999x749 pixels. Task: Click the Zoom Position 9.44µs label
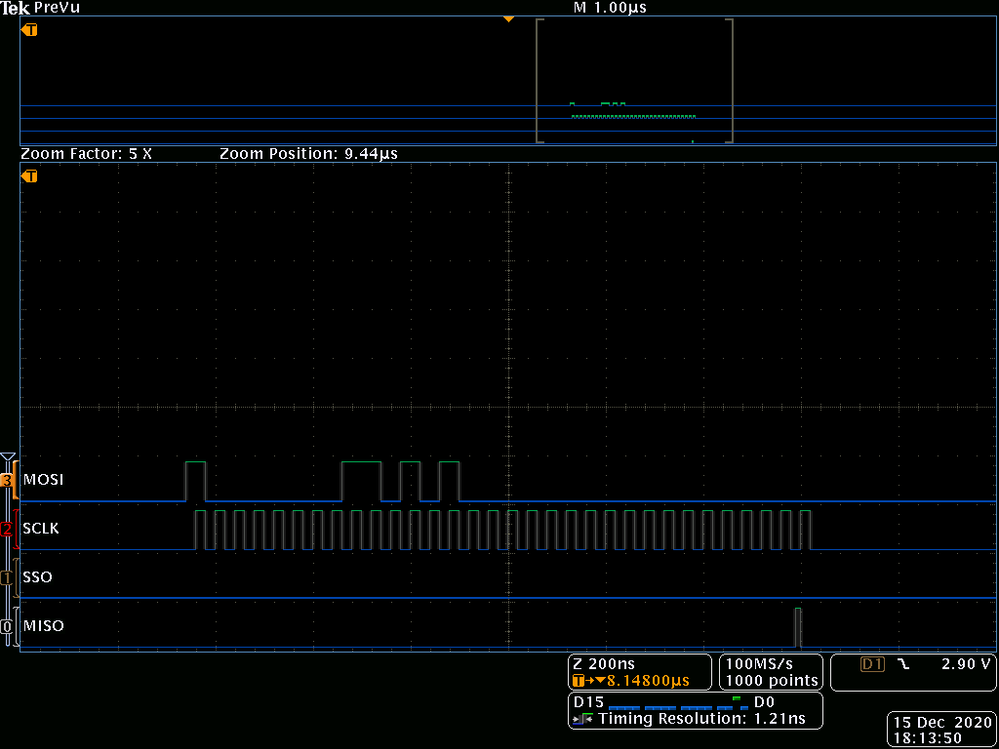point(307,154)
